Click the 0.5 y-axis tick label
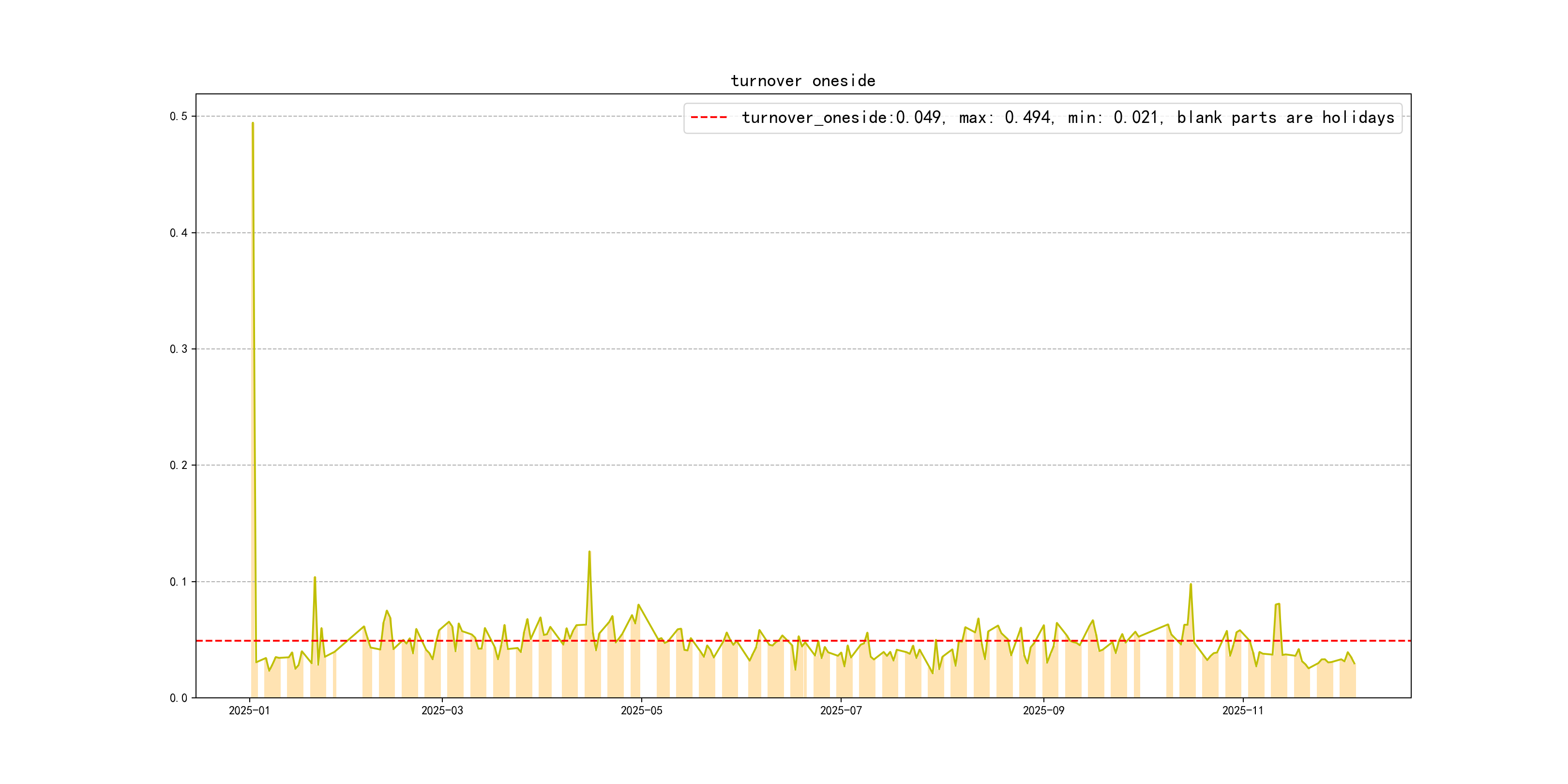The image size is (1568, 784). (x=179, y=116)
